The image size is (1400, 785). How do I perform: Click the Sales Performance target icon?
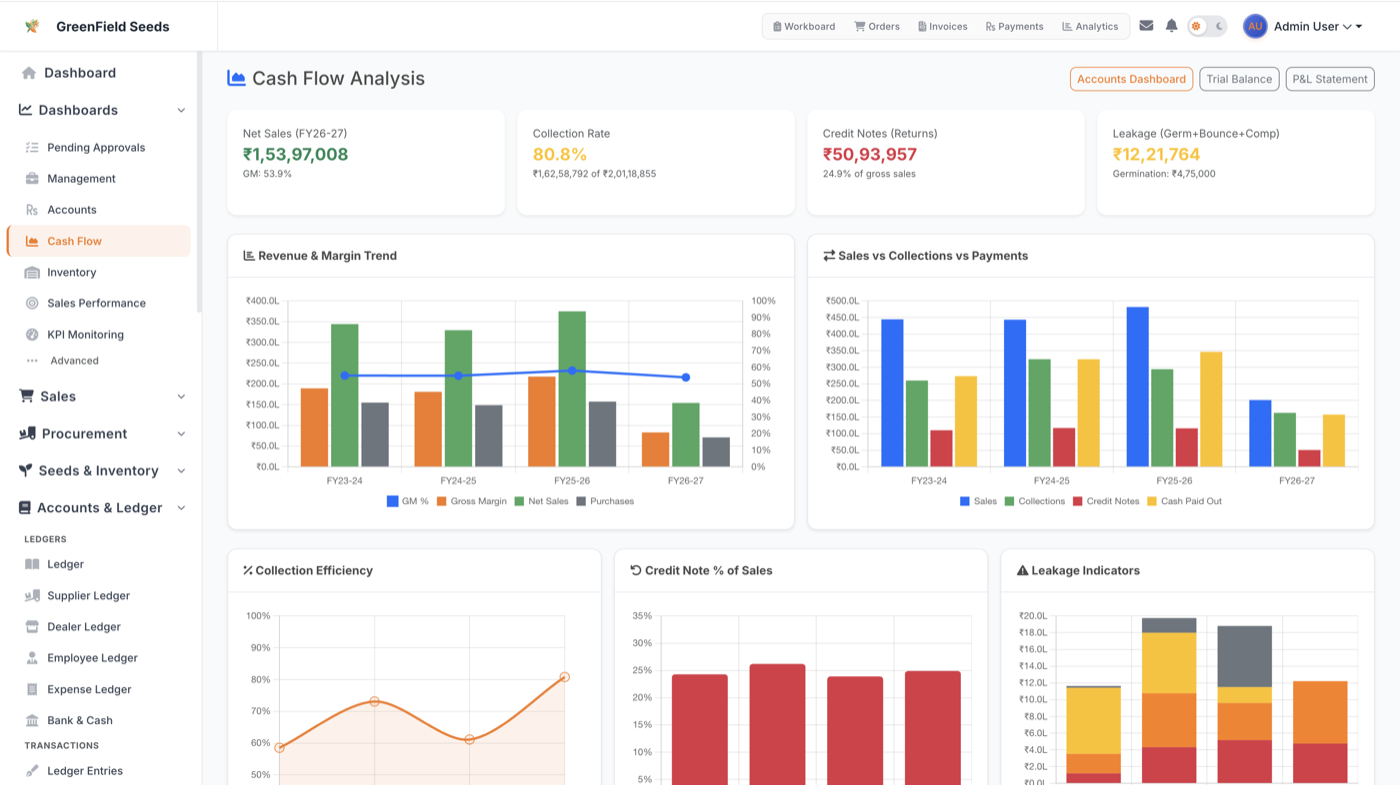coord(32,303)
